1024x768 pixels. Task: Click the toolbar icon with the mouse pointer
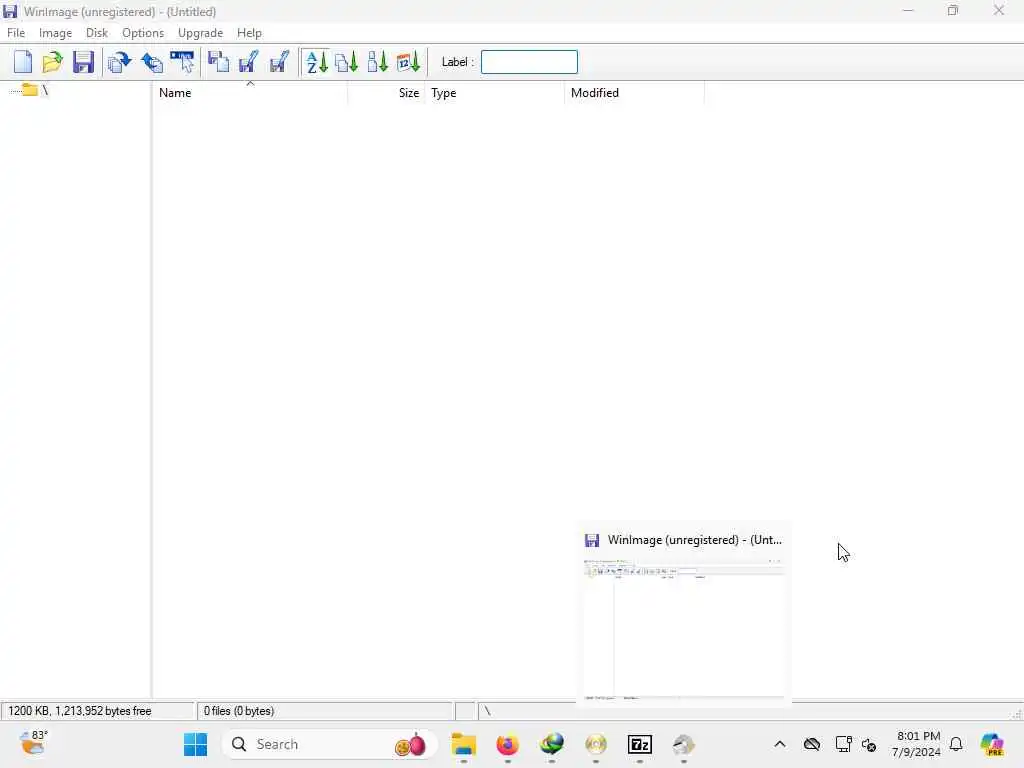182,62
